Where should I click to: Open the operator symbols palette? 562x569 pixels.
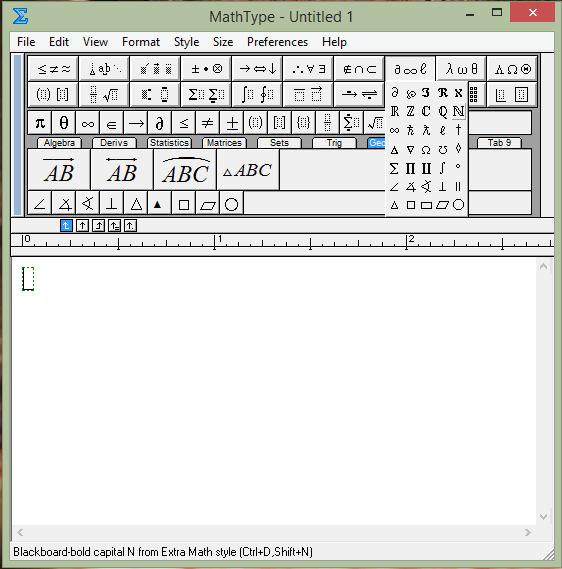point(206,69)
